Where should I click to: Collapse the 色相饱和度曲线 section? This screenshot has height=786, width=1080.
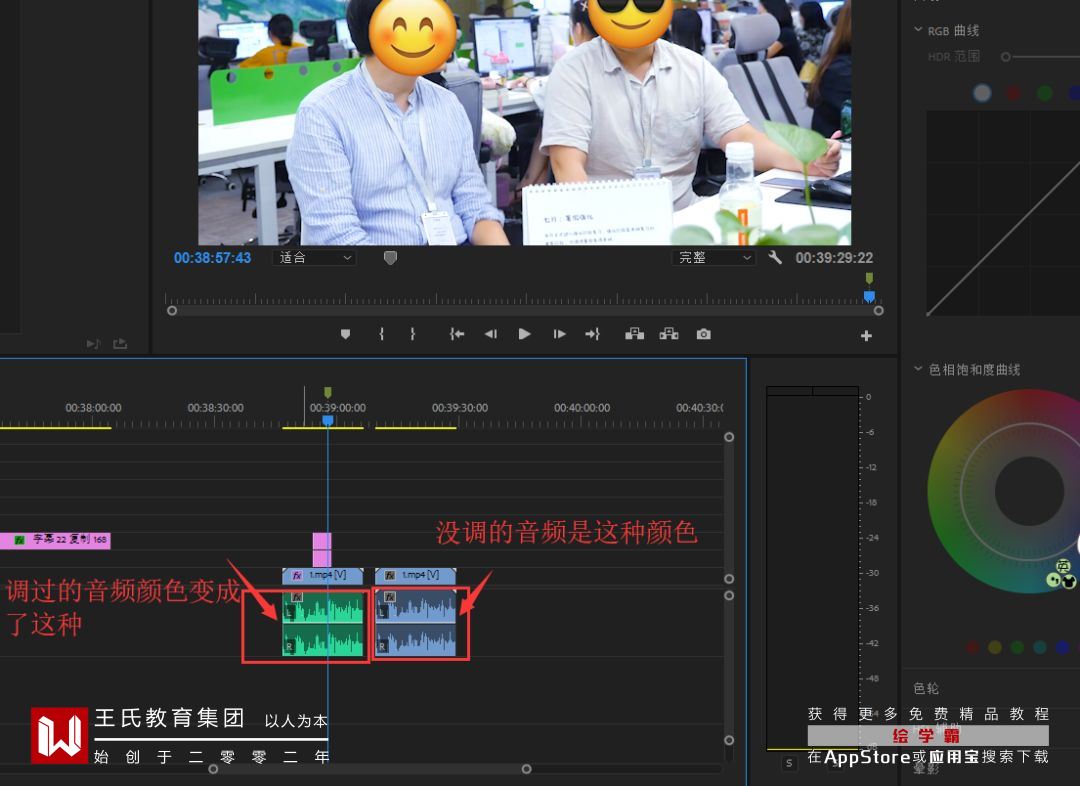pyautogui.click(x=917, y=369)
